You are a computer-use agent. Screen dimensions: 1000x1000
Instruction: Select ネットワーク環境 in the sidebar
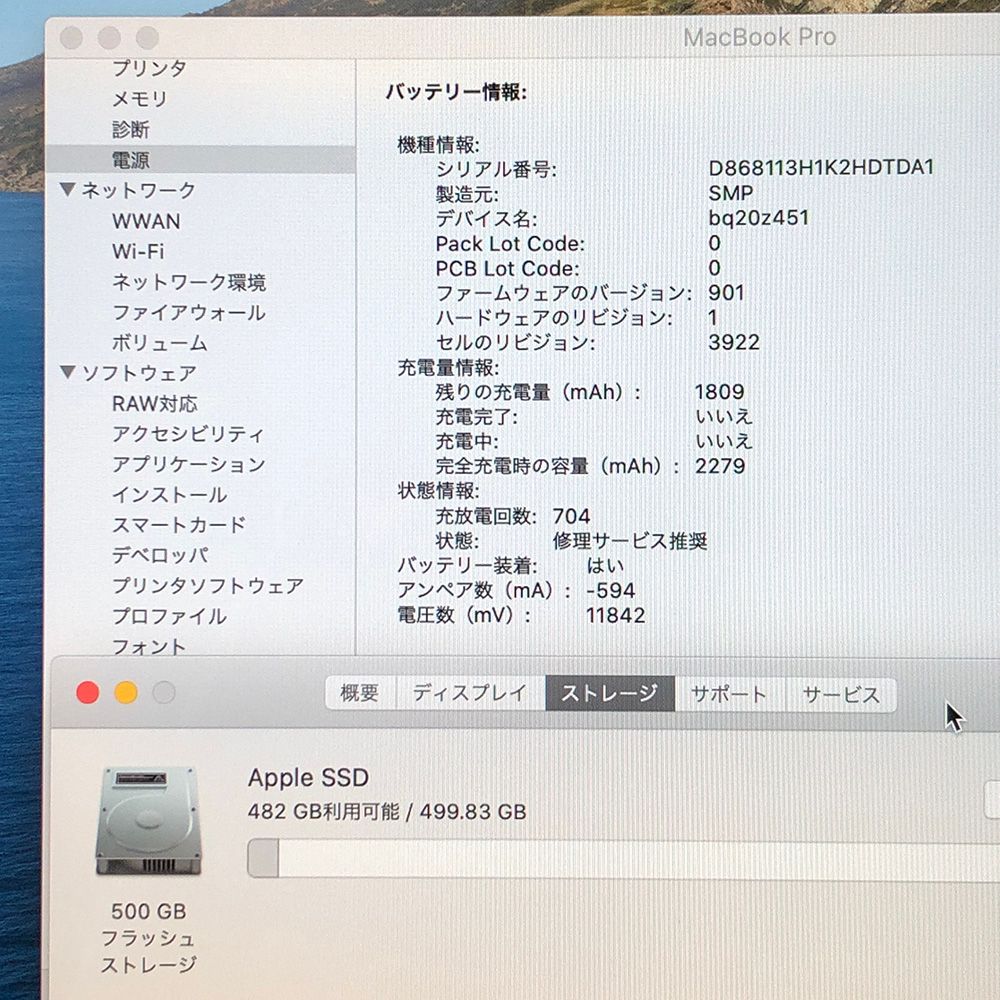[189, 282]
